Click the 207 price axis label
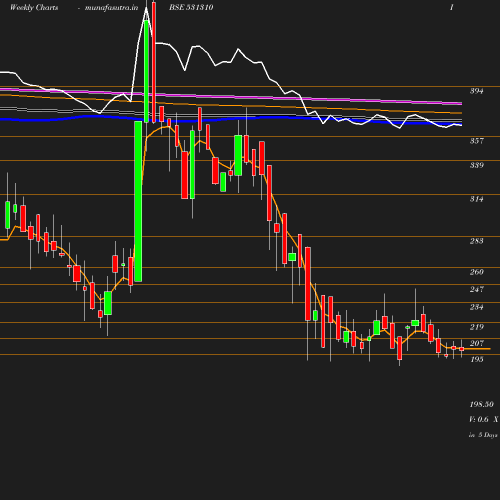The height and width of the screenshot is (500, 500). tap(476, 343)
